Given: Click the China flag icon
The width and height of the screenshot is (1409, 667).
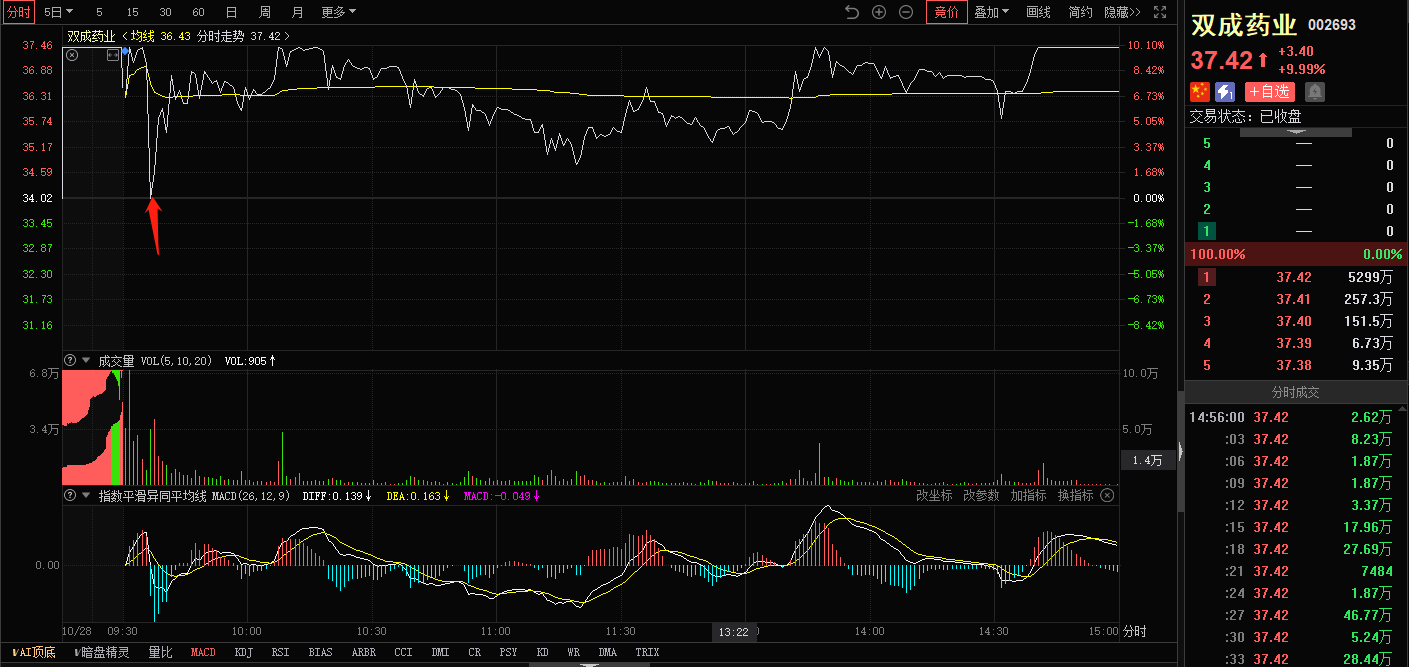Looking at the screenshot, I should coord(1199,91).
